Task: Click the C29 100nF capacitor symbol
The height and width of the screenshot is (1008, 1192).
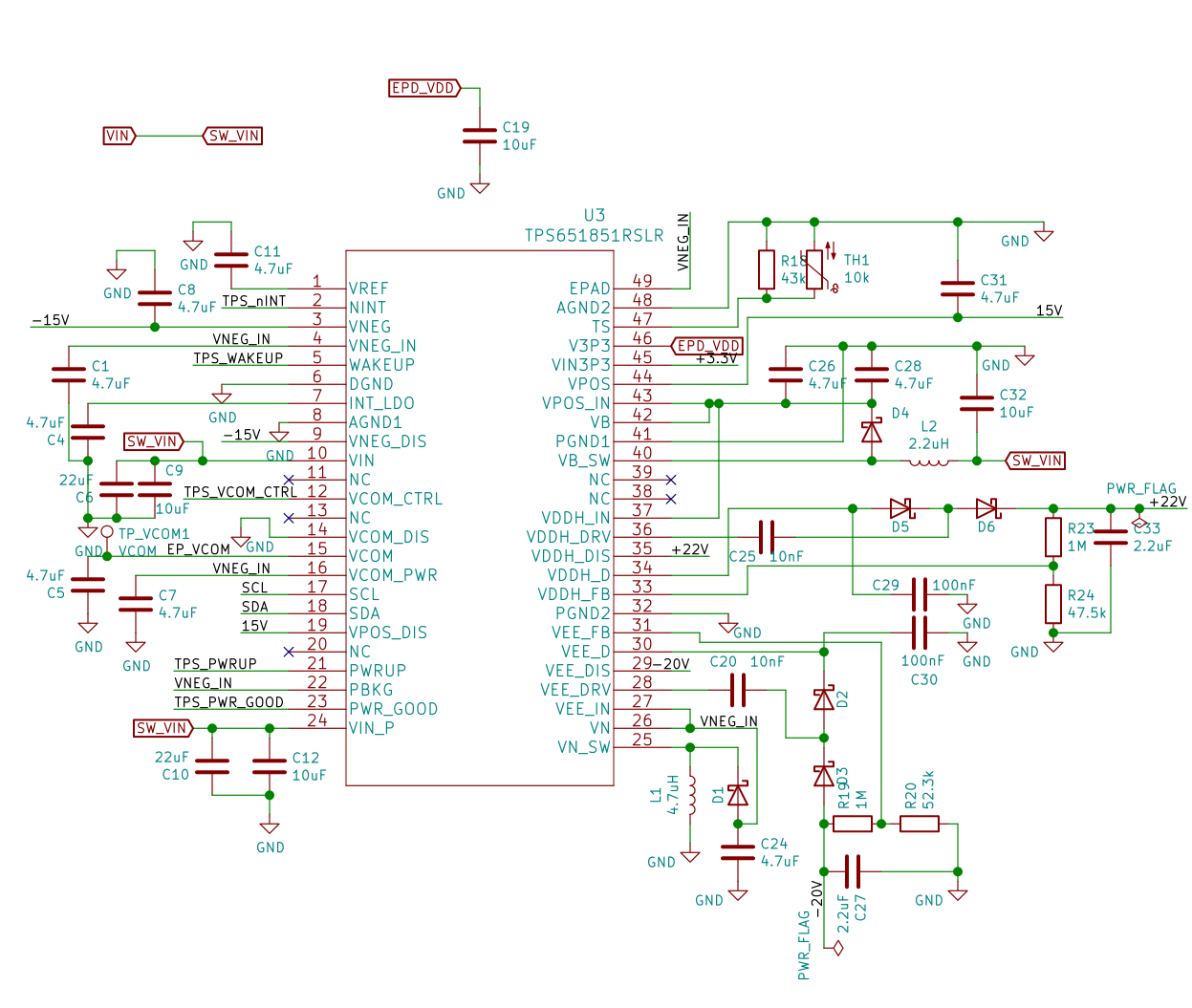Action: pyautogui.click(x=920, y=594)
